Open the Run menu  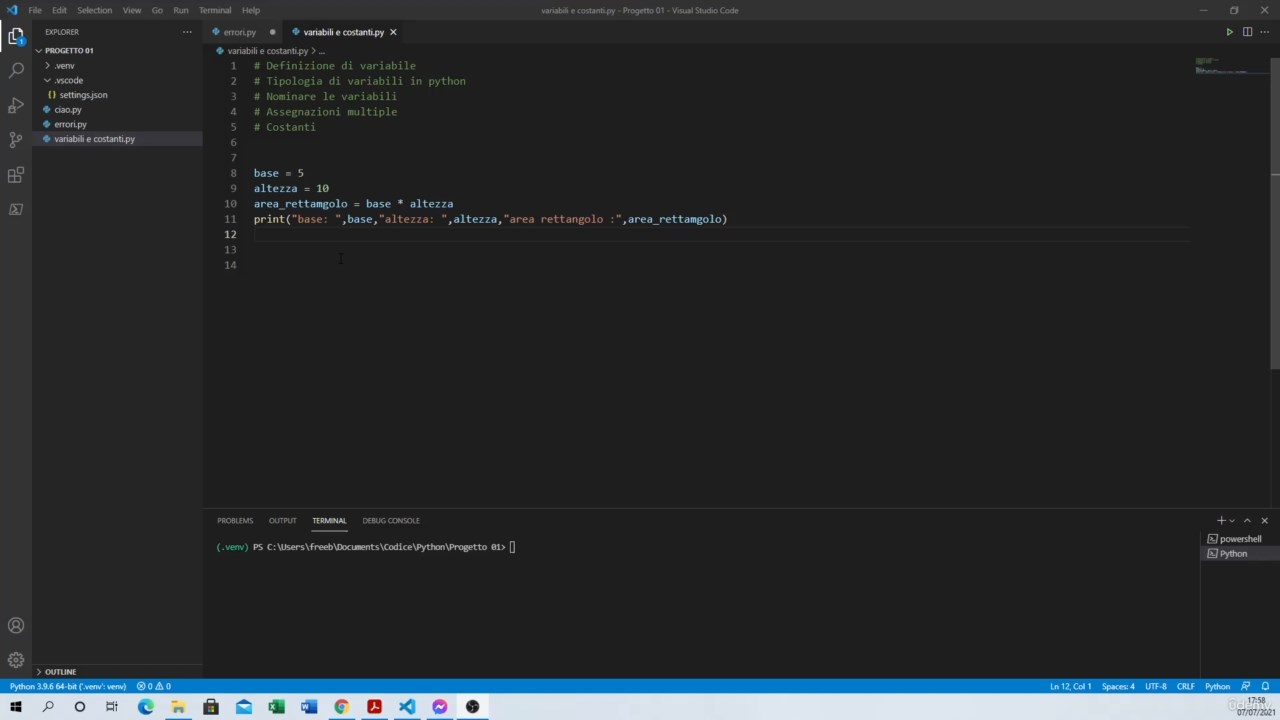tap(181, 10)
